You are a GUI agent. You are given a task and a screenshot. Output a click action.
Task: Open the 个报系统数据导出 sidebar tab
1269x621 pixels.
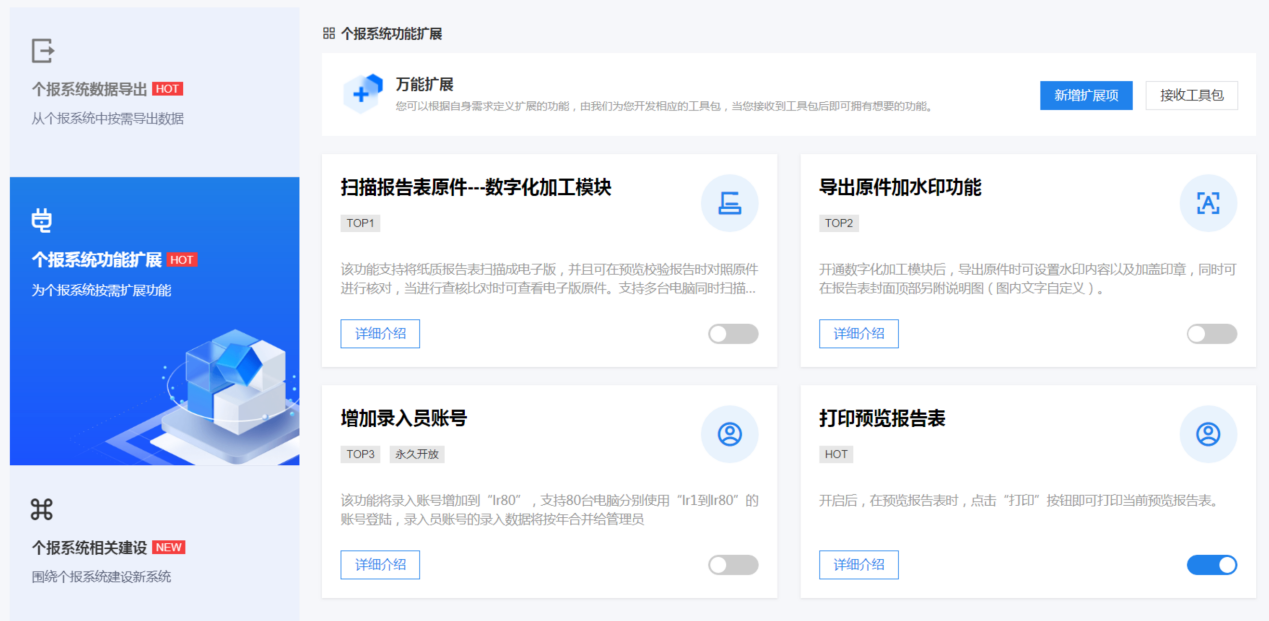point(91,89)
